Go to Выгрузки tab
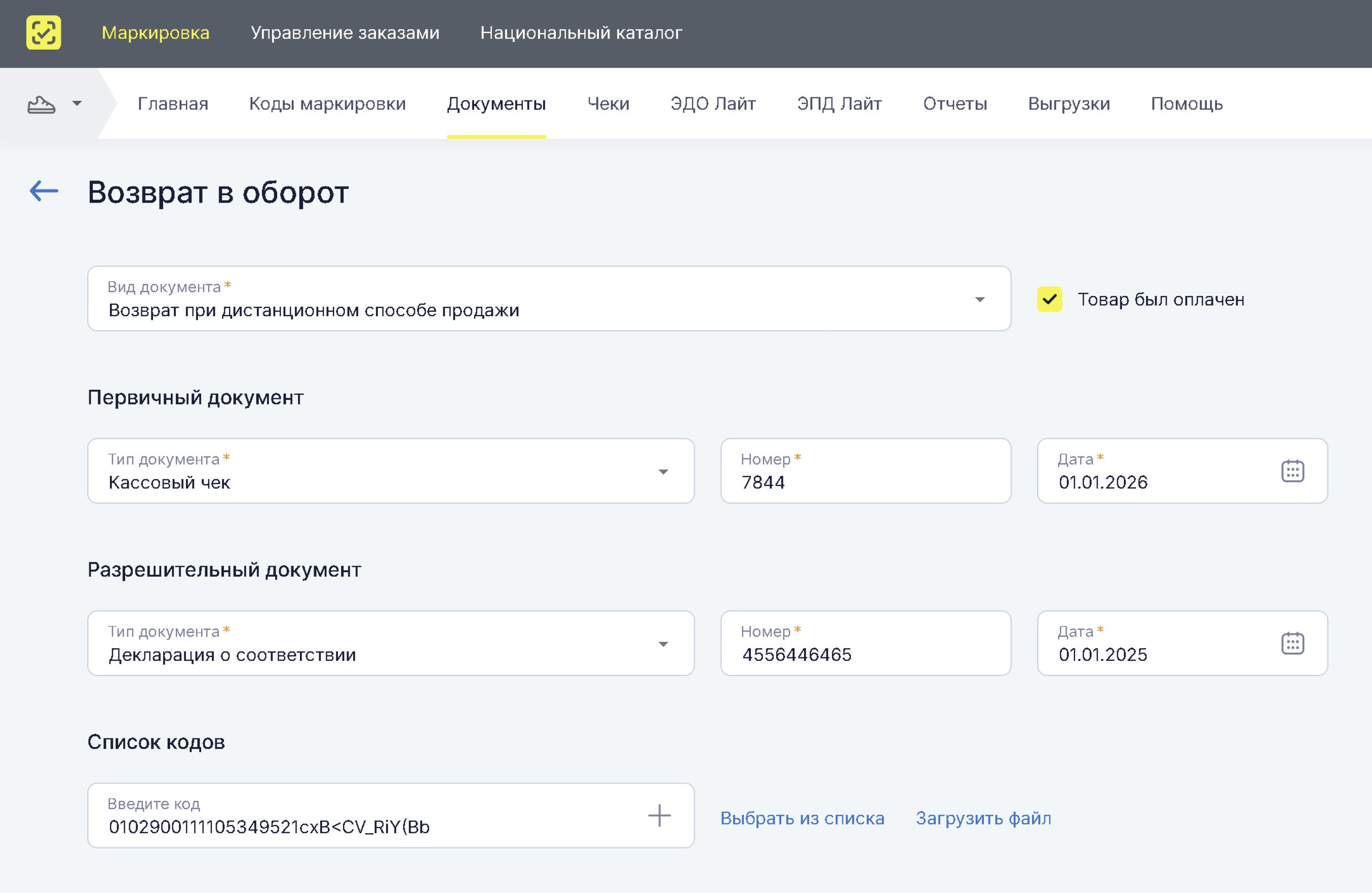Image resolution: width=1372 pixels, height=893 pixels. click(1069, 104)
